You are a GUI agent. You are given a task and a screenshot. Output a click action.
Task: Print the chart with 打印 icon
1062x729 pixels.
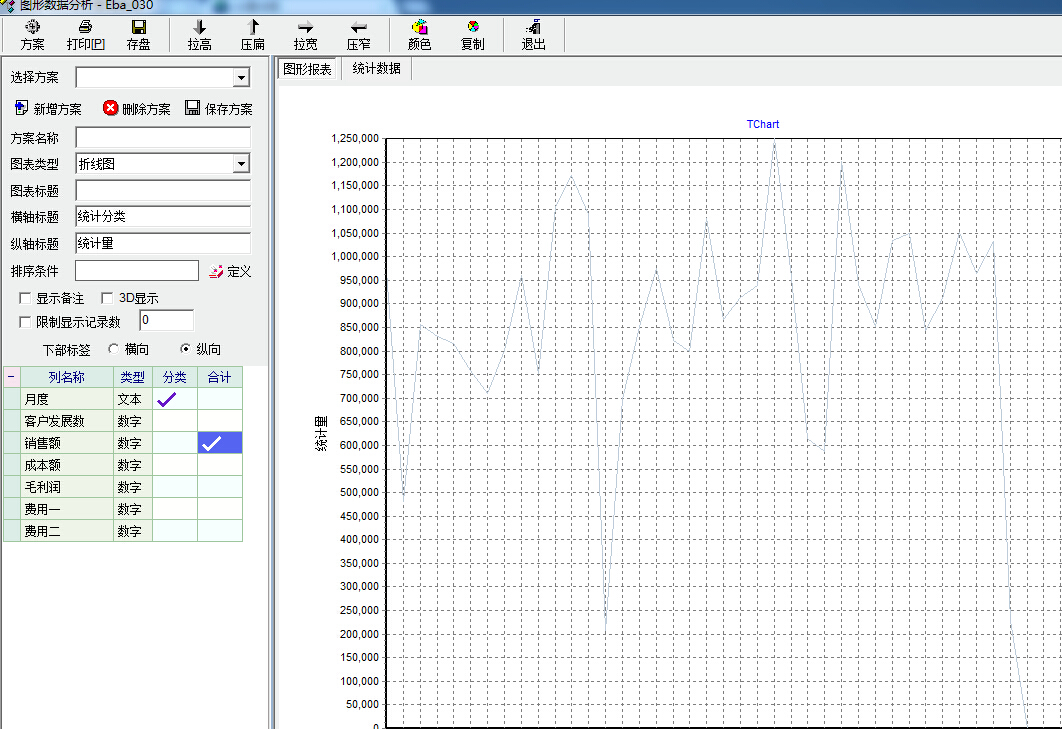[85, 34]
